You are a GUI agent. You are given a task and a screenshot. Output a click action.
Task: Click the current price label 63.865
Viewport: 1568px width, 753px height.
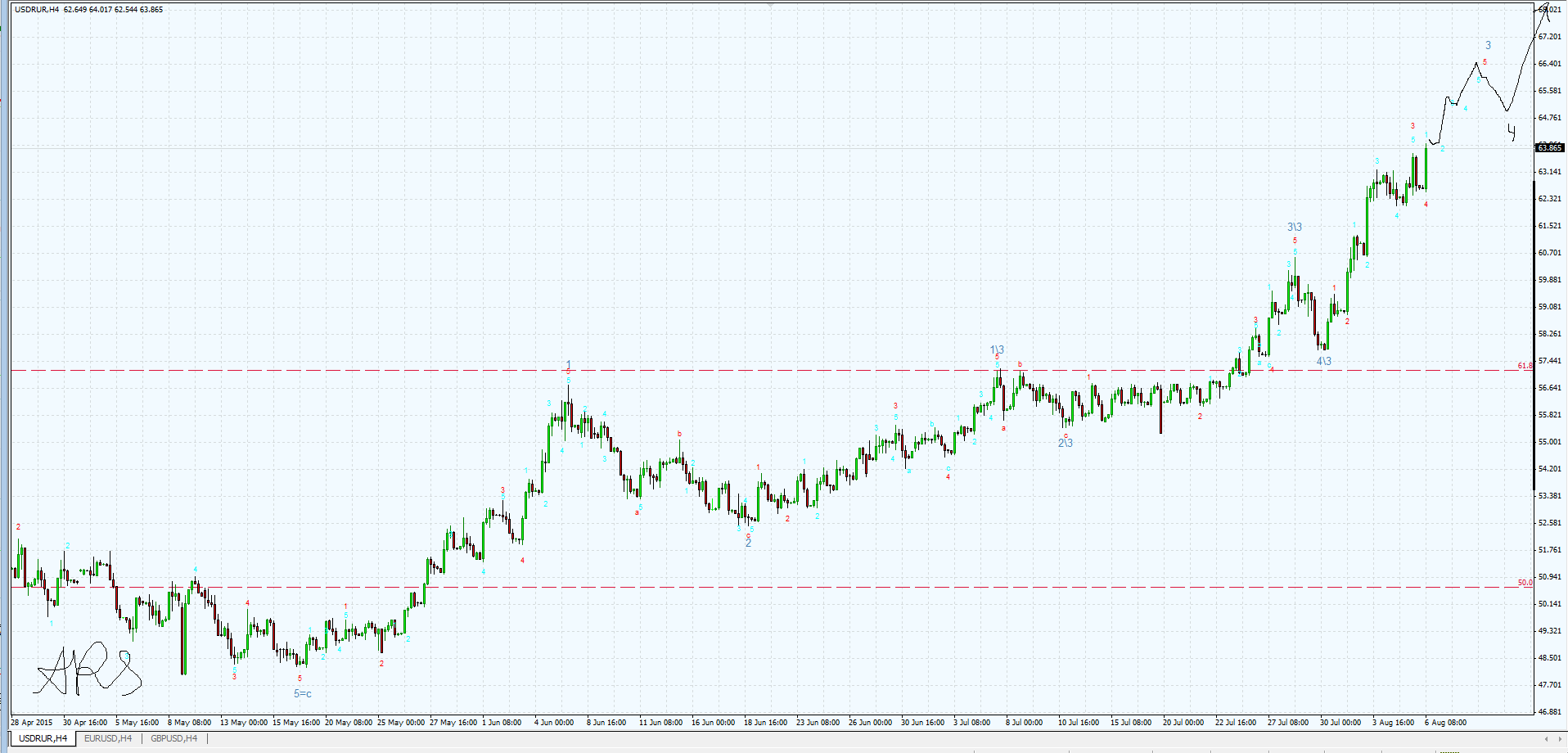click(x=1549, y=148)
